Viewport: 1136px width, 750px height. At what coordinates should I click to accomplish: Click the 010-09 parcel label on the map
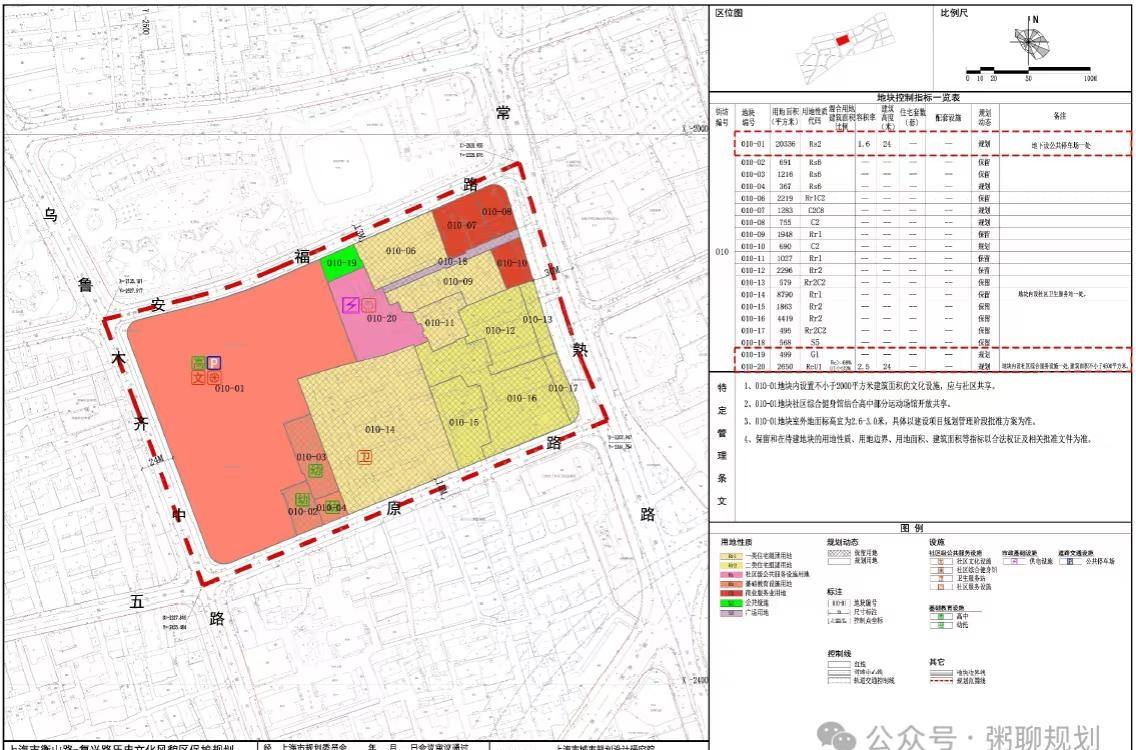click(457, 281)
